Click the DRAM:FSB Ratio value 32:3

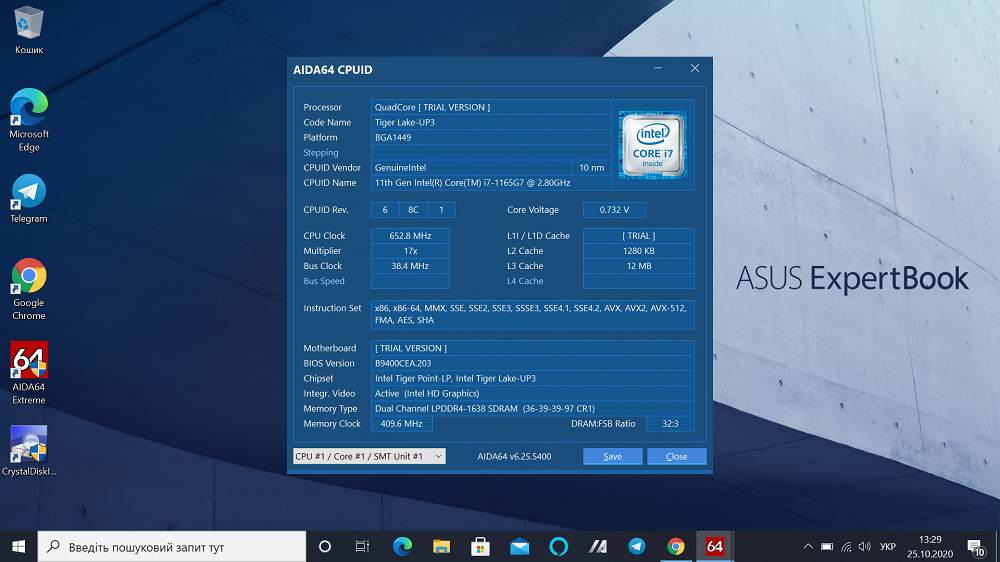click(670, 424)
